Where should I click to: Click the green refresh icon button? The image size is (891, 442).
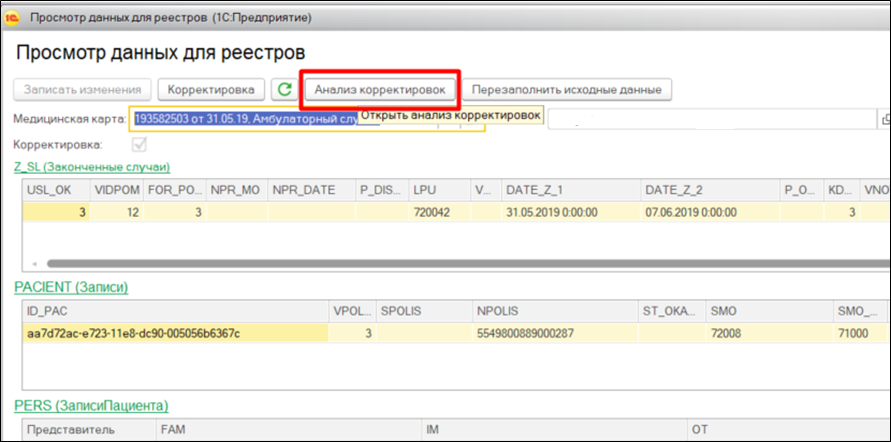pyautogui.click(x=285, y=89)
